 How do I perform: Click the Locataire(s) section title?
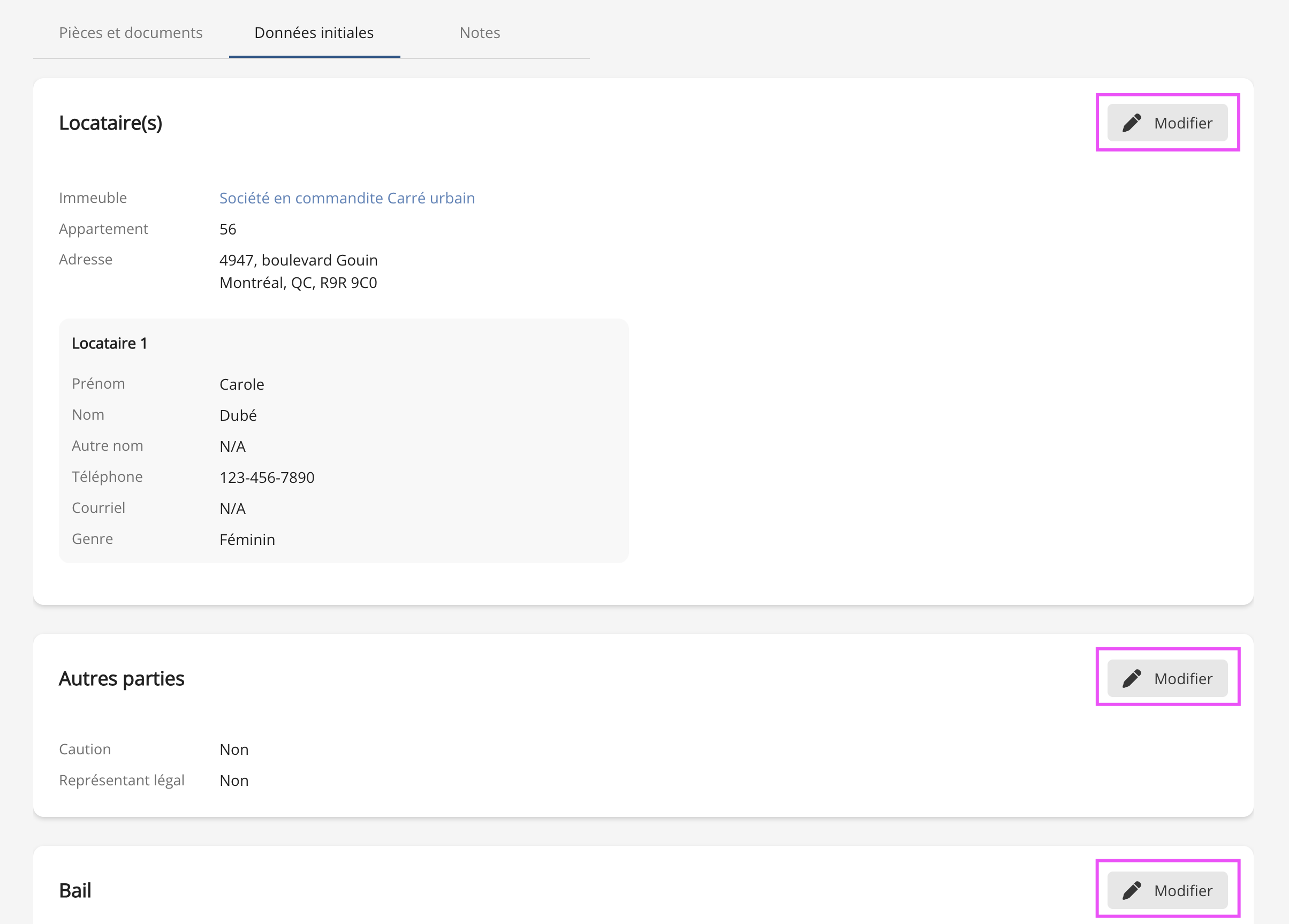(110, 123)
